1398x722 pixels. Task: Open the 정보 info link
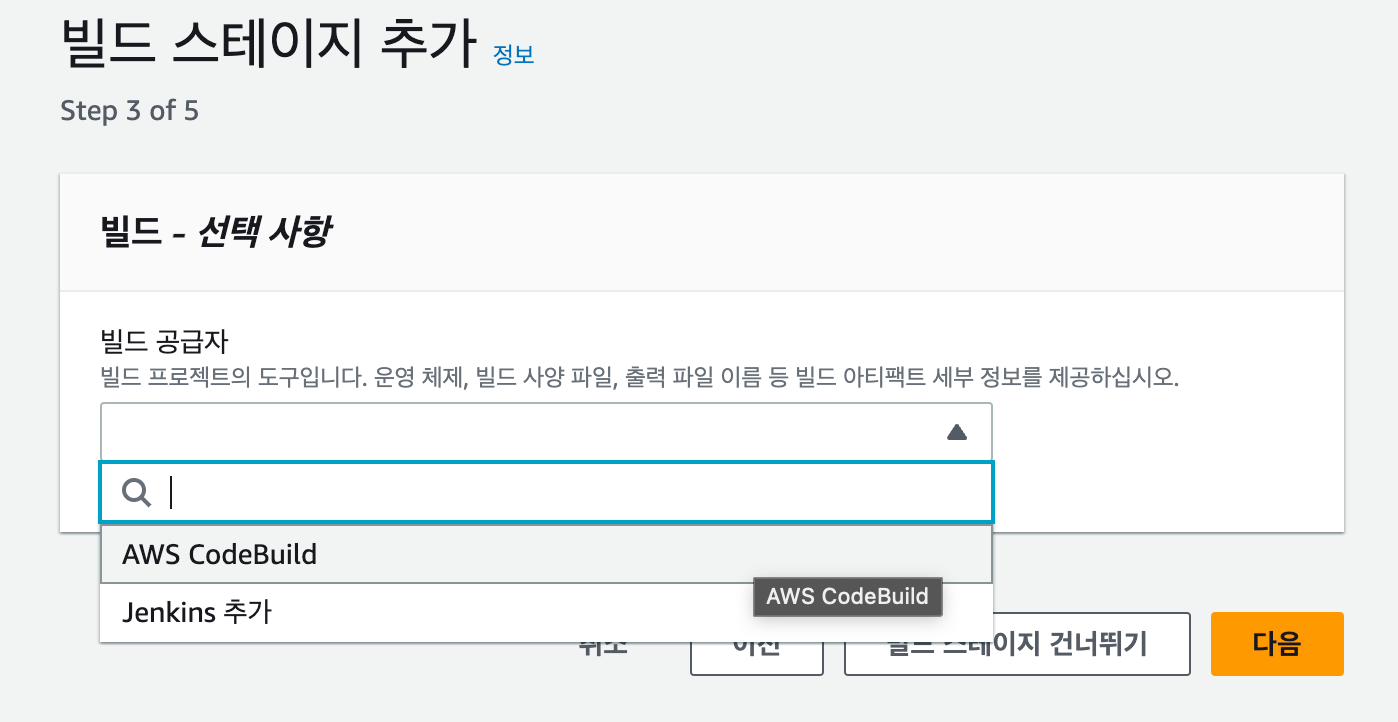coord(514,54)
